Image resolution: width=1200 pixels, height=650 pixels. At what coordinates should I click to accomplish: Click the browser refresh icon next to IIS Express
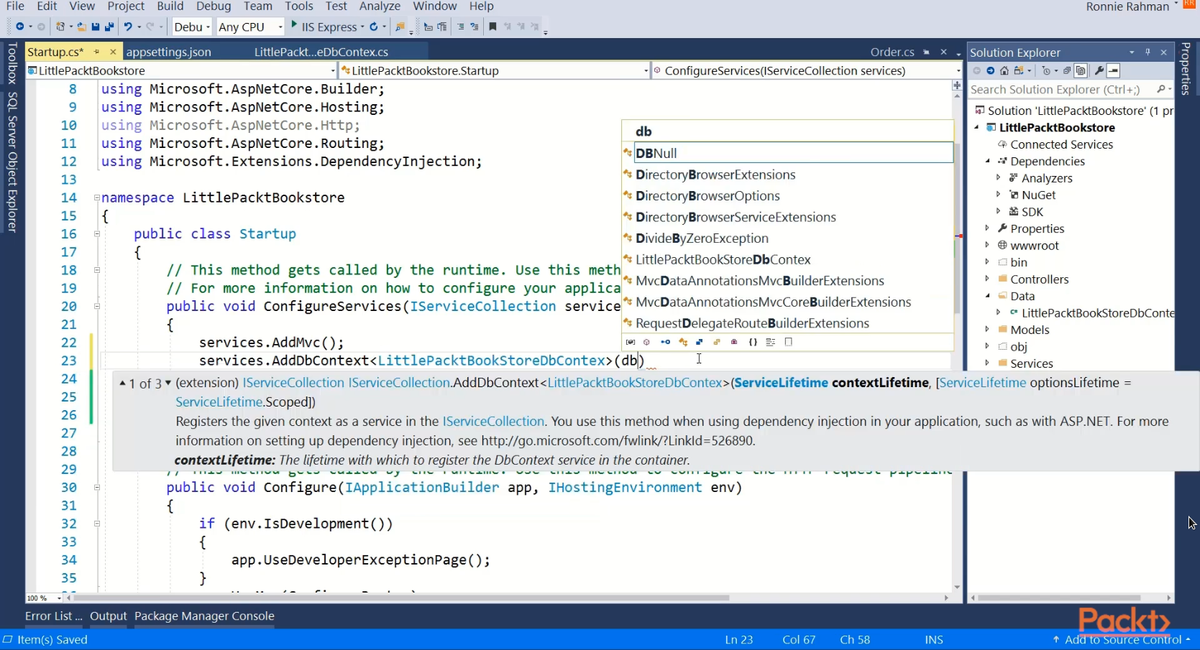373,26
